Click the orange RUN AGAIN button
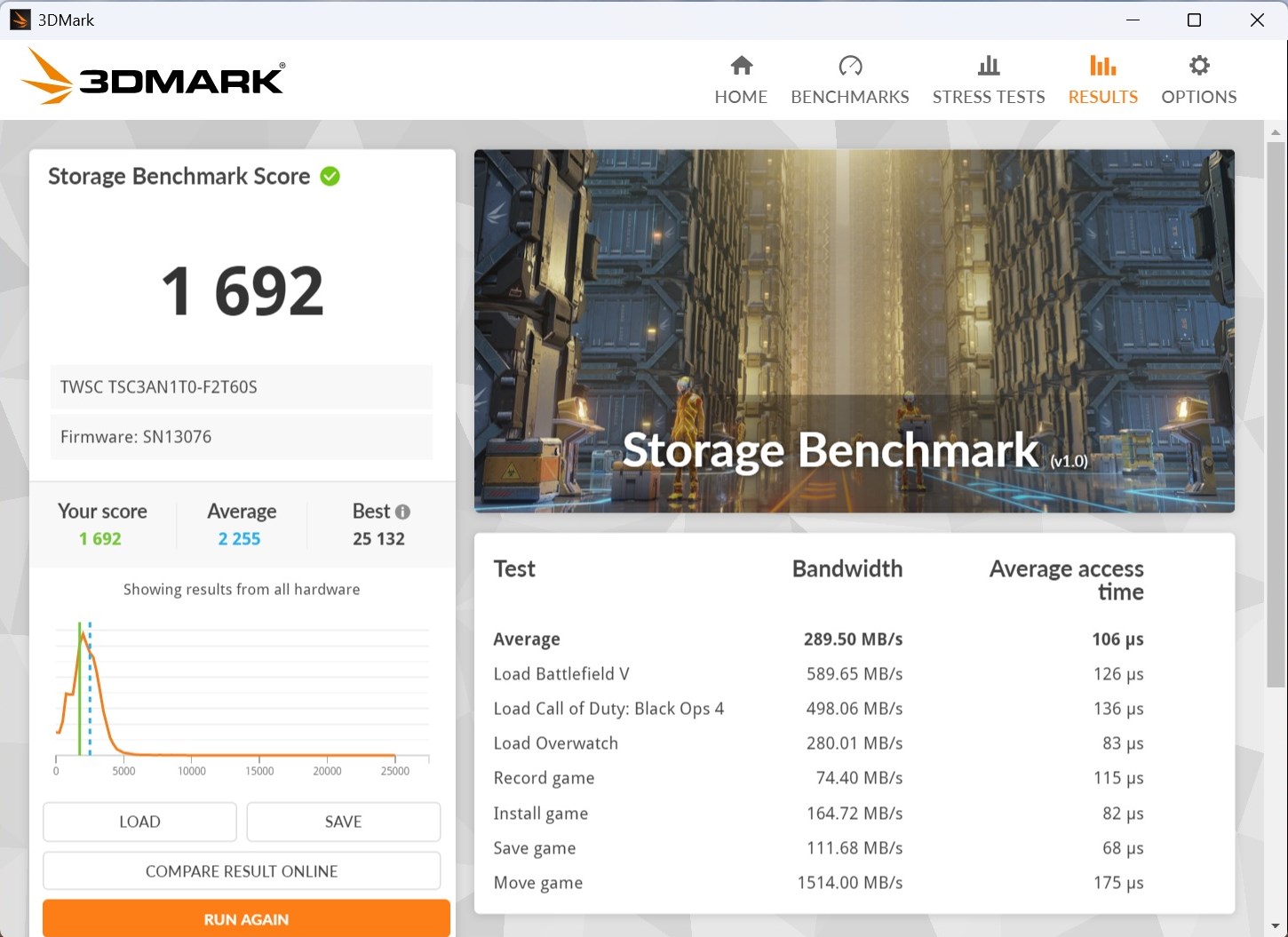 246,919
